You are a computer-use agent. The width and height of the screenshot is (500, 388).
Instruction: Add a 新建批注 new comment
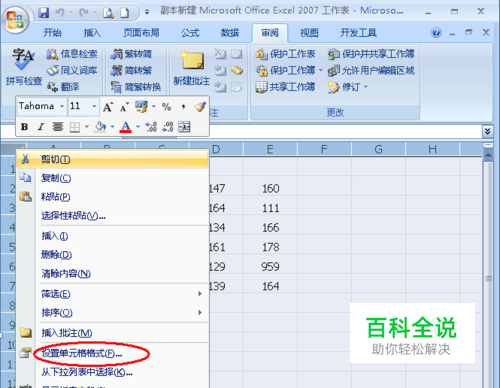(192, 68)
